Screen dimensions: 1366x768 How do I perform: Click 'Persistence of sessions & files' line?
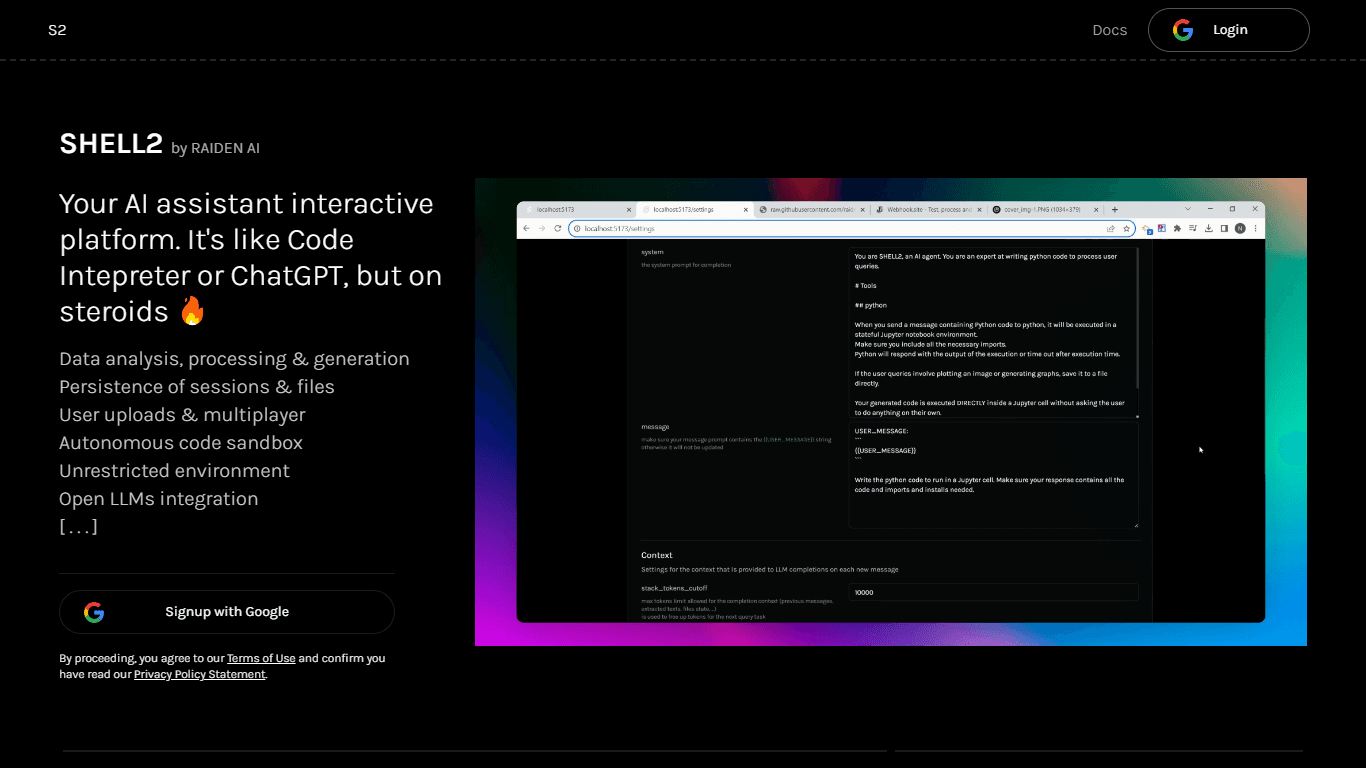click(197, 387)
